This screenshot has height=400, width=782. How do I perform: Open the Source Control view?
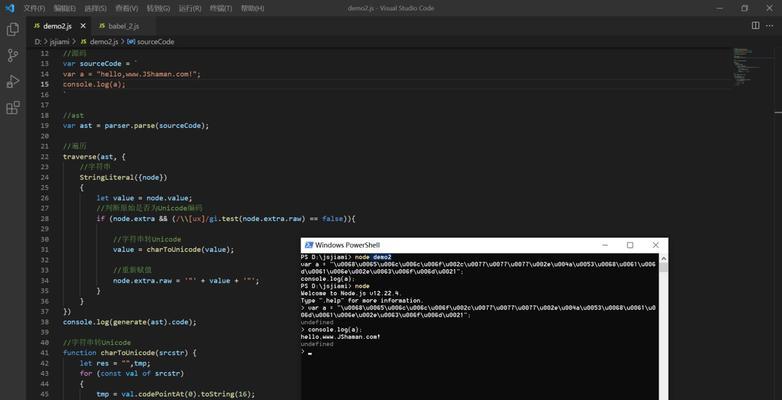point(13,55)
